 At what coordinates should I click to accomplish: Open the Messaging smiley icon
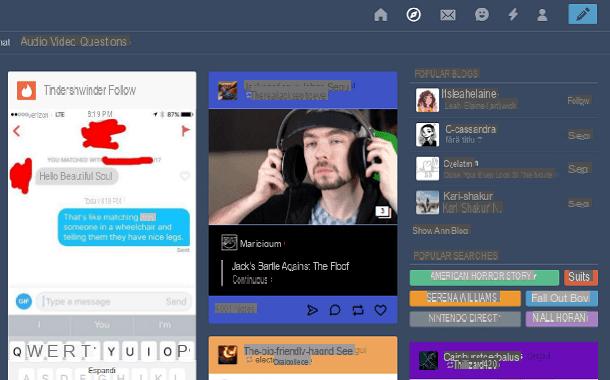[482, 15]
